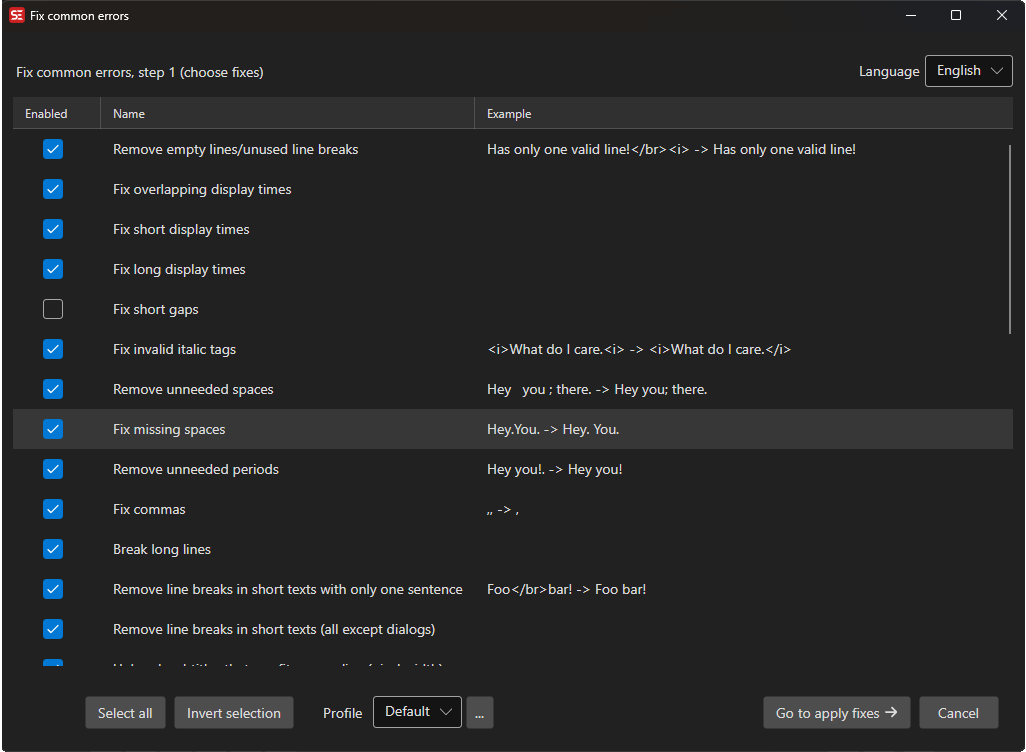Uncheck Fix long display times
Viewport: 1026px width, 752px height.
52,269
